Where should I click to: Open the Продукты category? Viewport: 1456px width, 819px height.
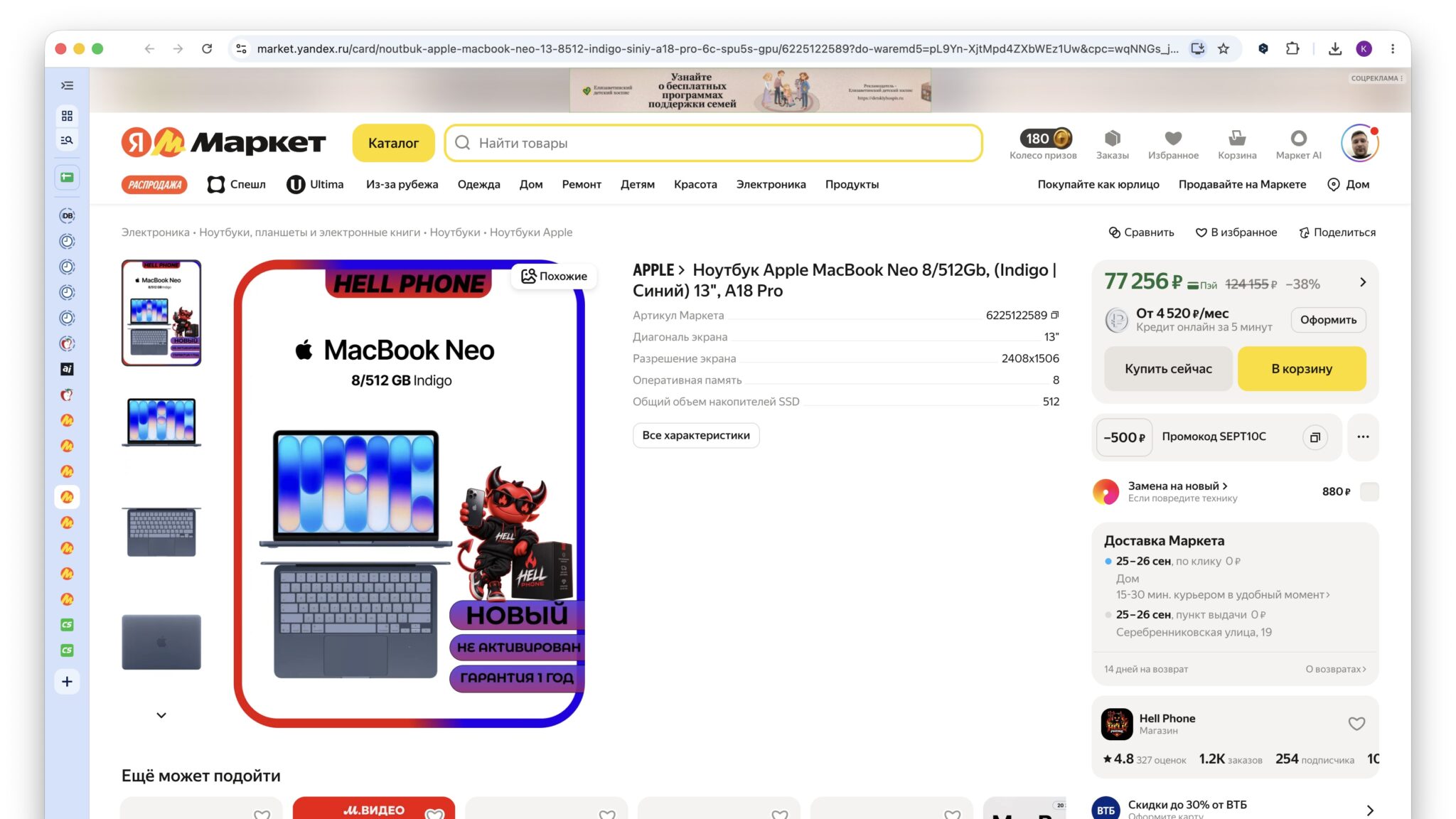pos(852,184)
